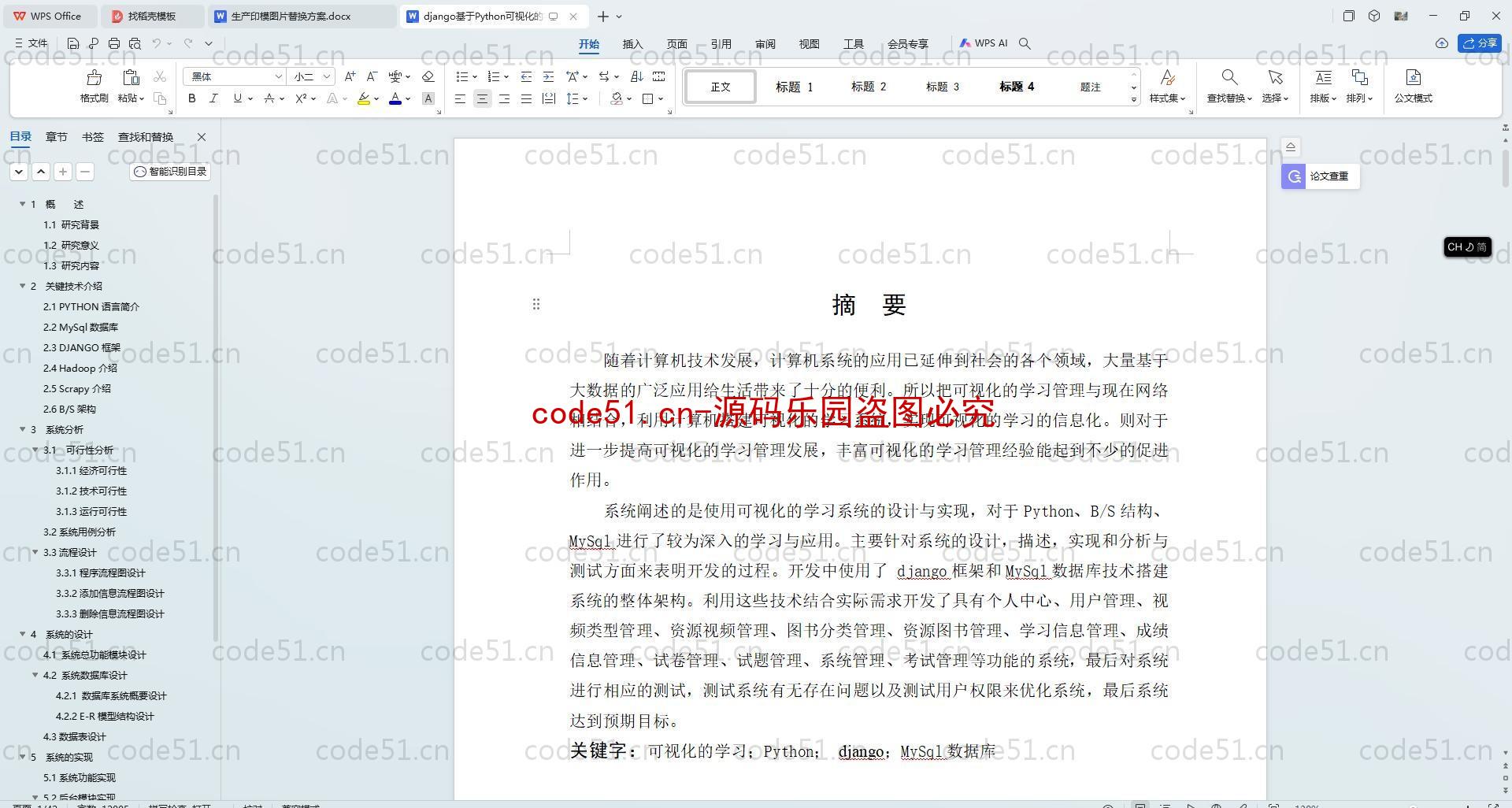Jump to 2.3 DJANGO 框架 heading
The height and width of the screenshot is (808, 1512).
click(x=82, y=347)
